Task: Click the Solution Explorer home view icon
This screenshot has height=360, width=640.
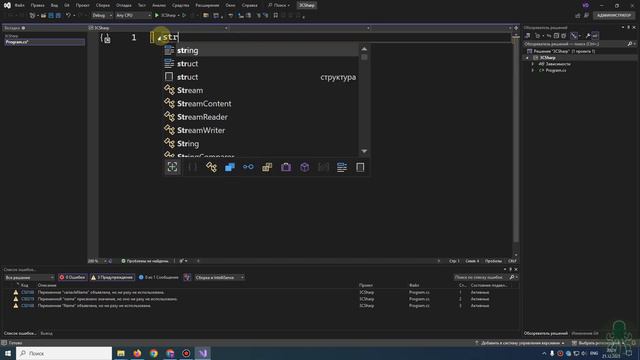Action: point(527,36)
